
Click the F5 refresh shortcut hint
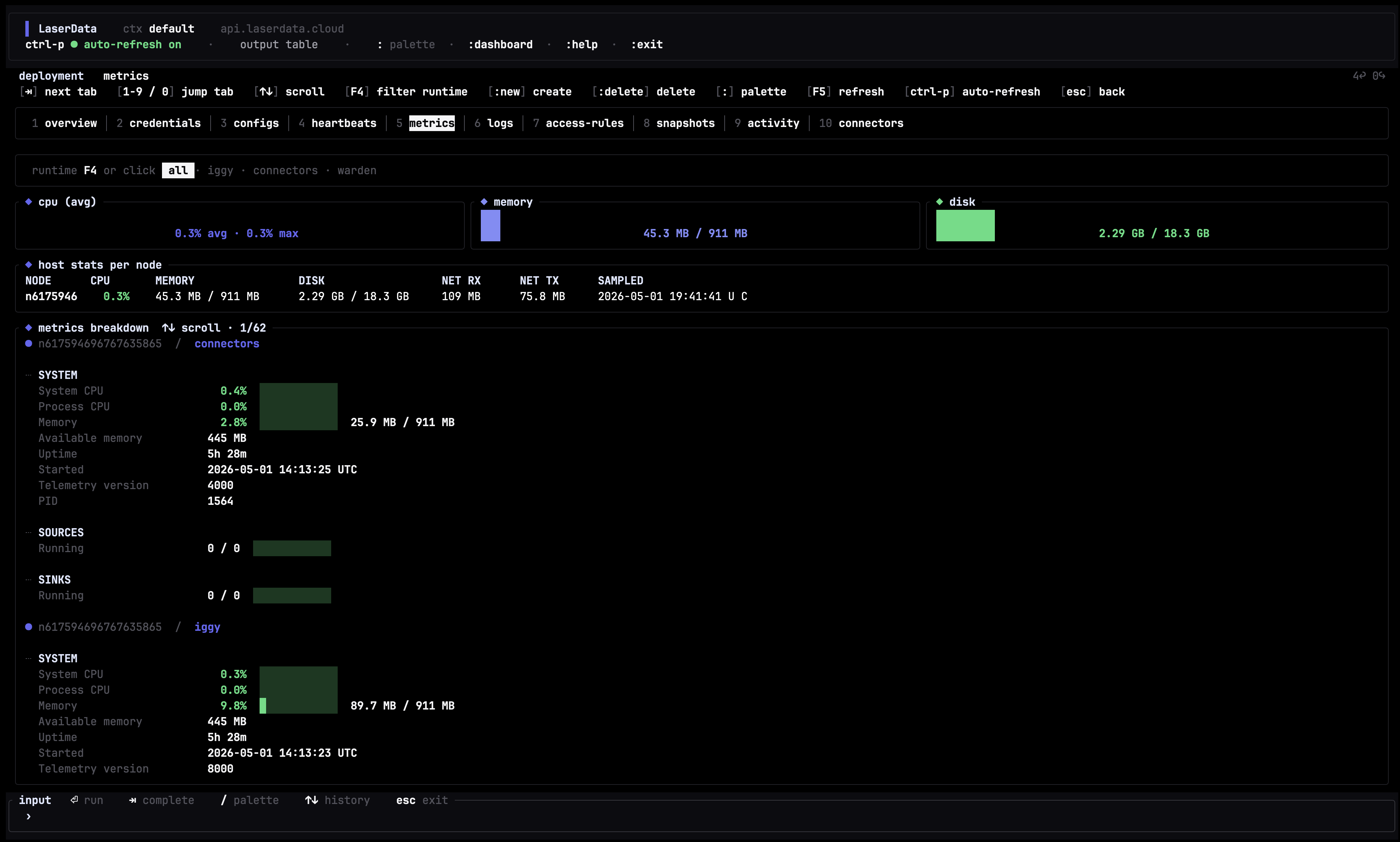(x=845, y=91)
